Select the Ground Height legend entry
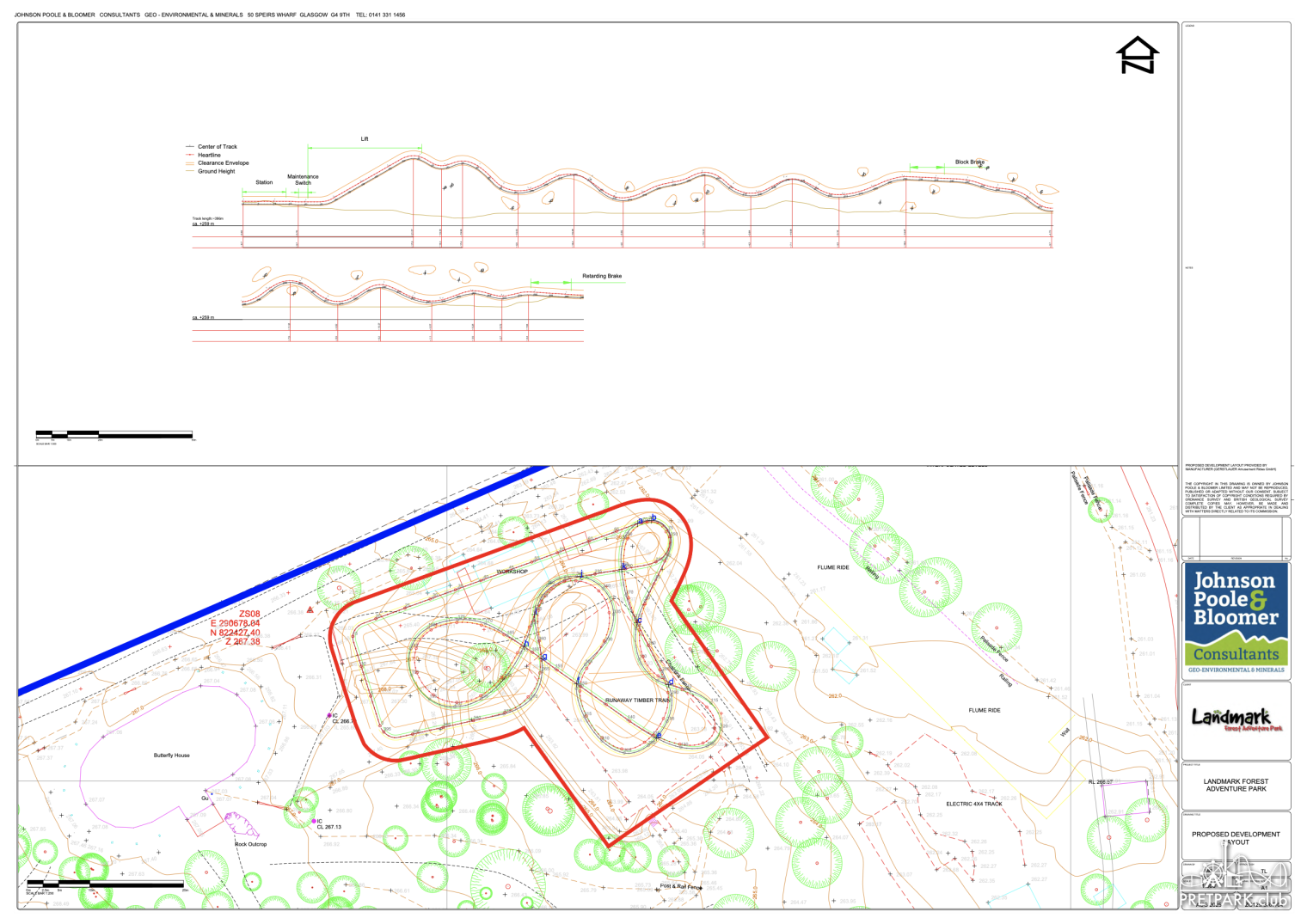Image resolution: width=1307 pixels, height=924 pixels. click(x=216, y=172)
